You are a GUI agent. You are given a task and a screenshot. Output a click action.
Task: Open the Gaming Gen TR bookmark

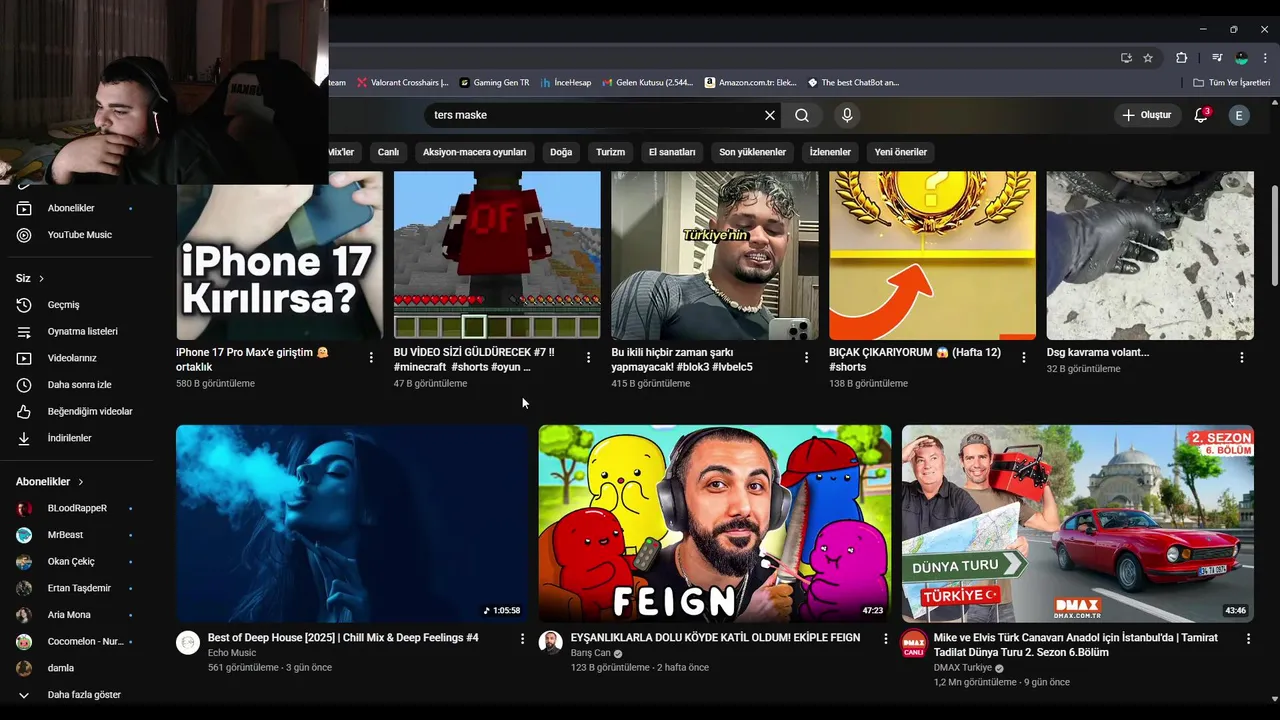494,83
